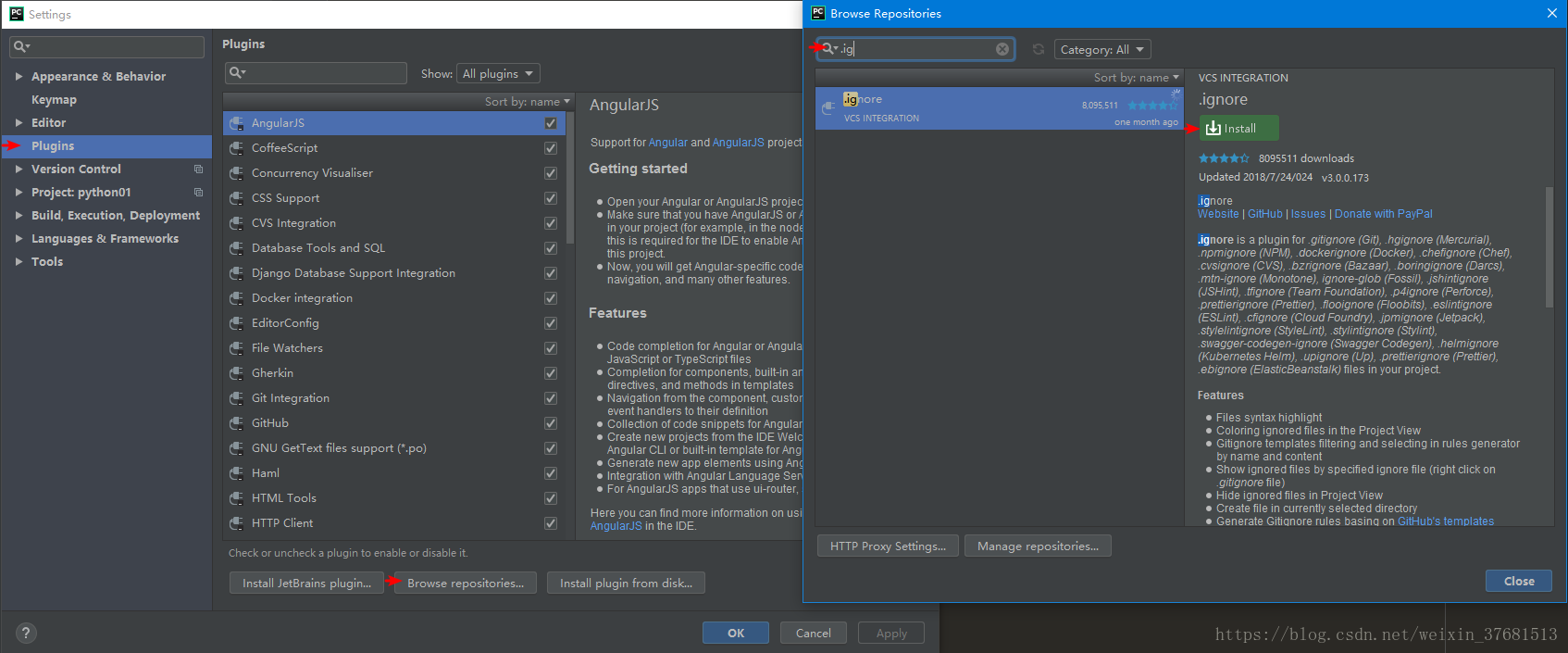Toggle the Docker integration checkbox
This screenshot has width=1568, height=653.
(x=551, y=298)
